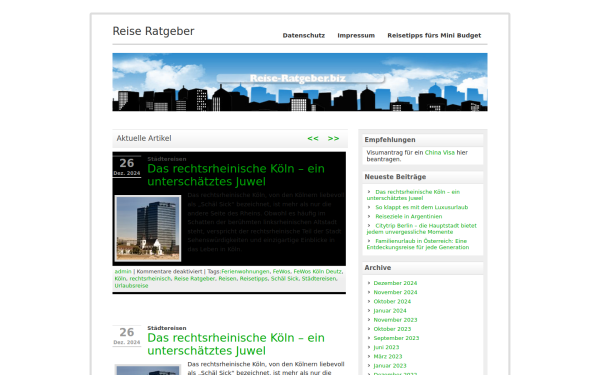Open the Städtereisen tag in tag list
Viewport: 600px width, 375px height.
coord(319,279)
